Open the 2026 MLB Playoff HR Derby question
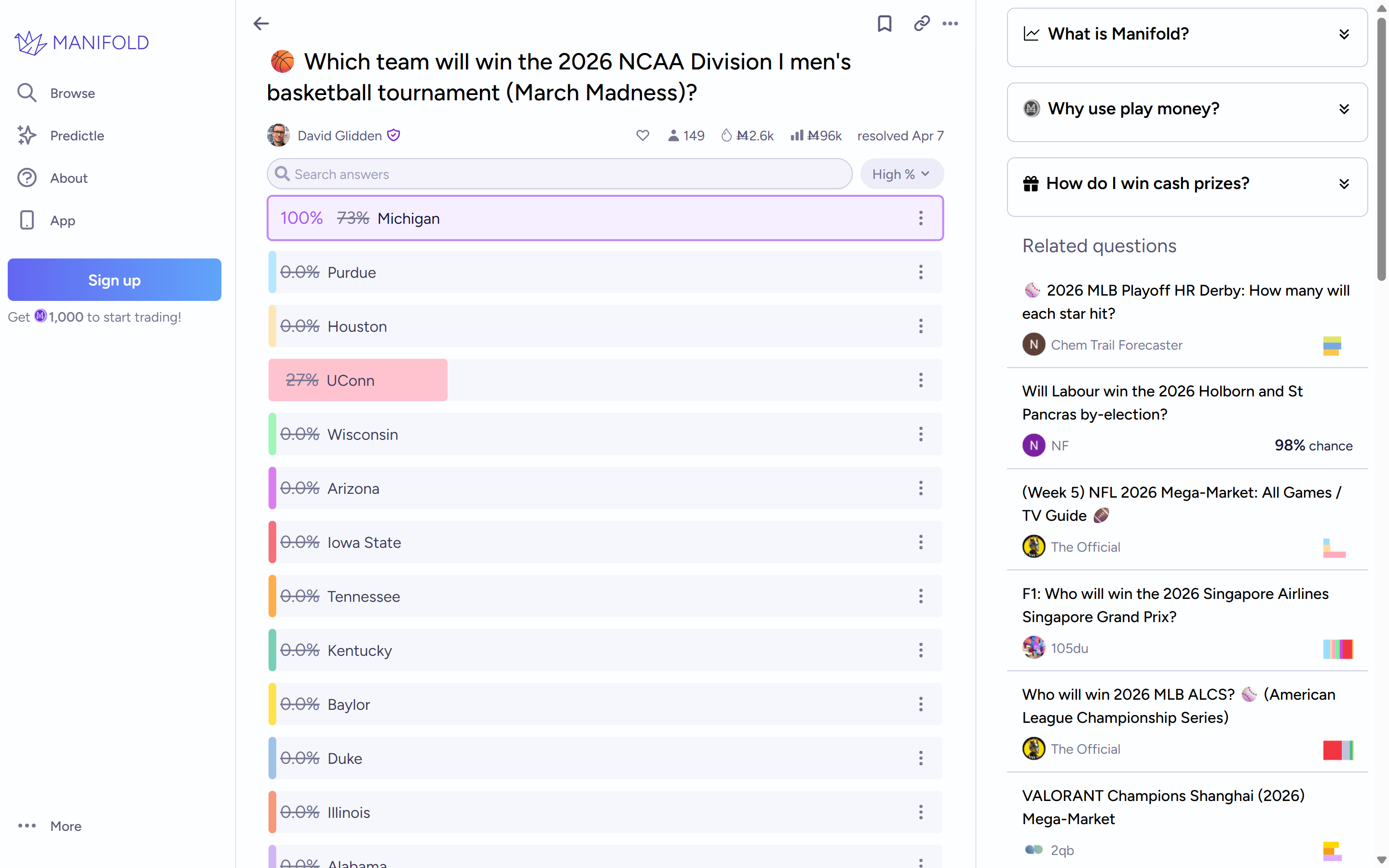Screen dimensions: 1389x868 [x=1186, y=302]
